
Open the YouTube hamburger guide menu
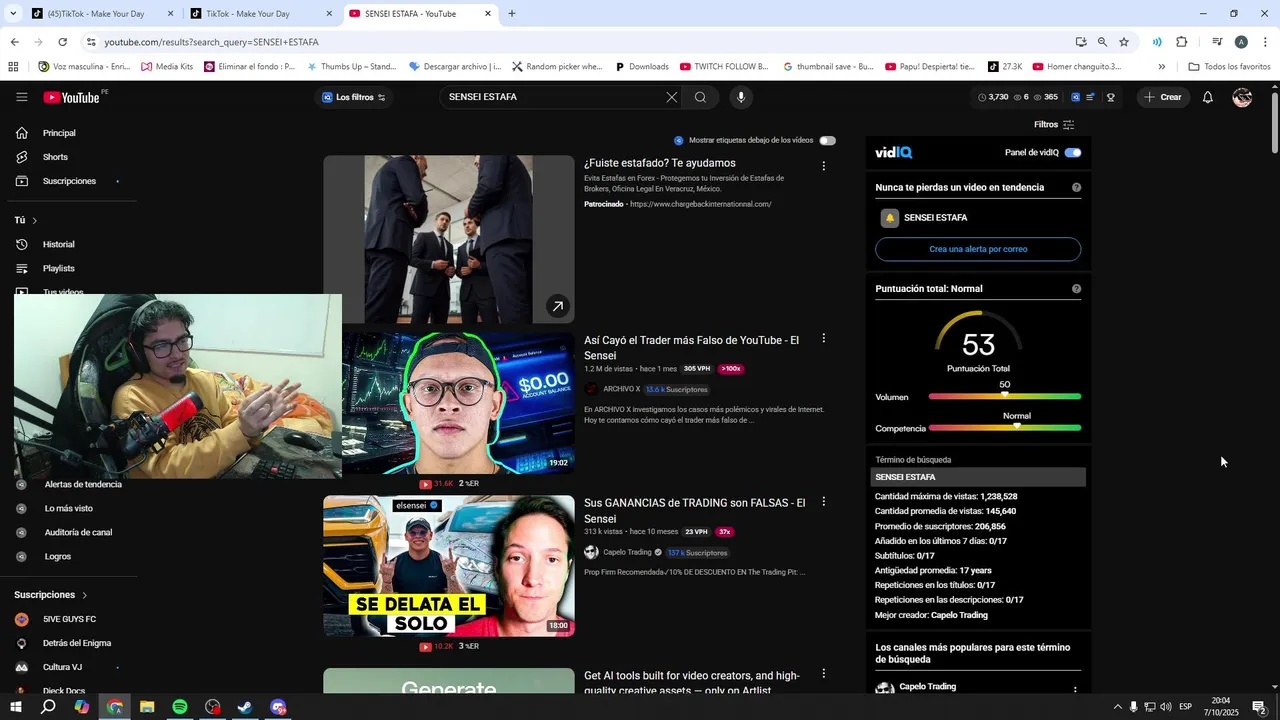coord(22,97)
